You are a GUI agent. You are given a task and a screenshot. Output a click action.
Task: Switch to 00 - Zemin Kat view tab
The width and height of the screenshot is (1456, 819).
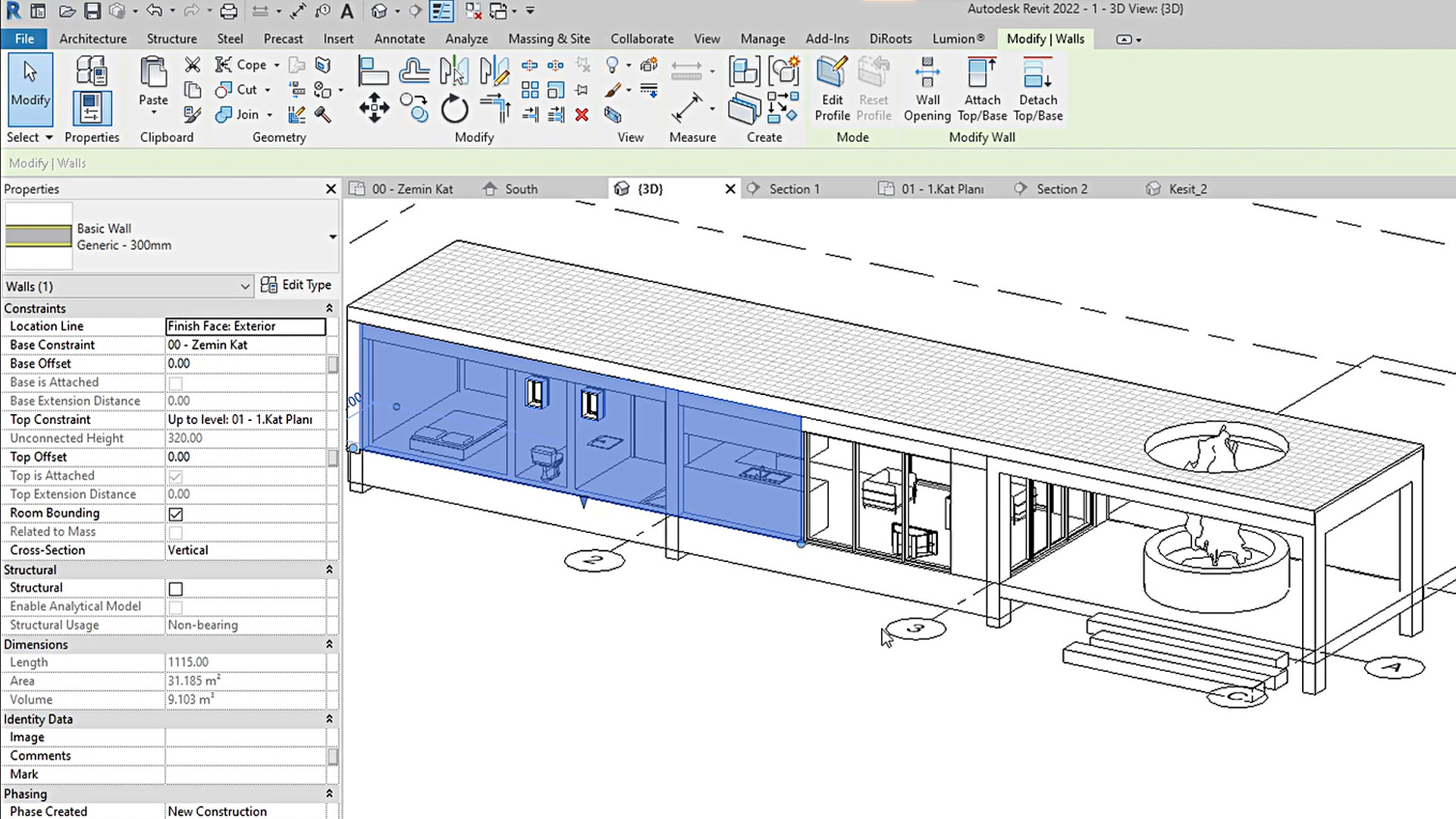click(x=412, y=189)
